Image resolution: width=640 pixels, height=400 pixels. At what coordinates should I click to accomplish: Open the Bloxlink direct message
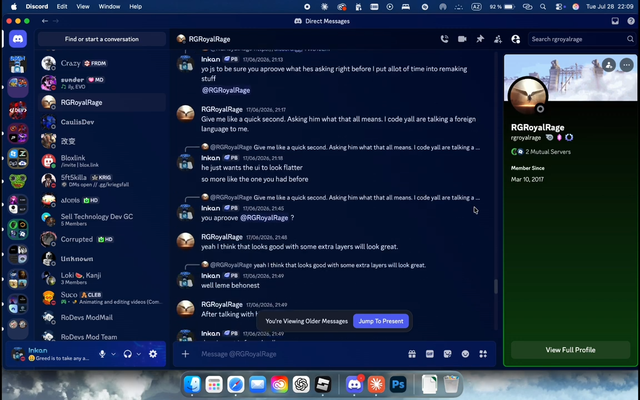tap(102, 161)
